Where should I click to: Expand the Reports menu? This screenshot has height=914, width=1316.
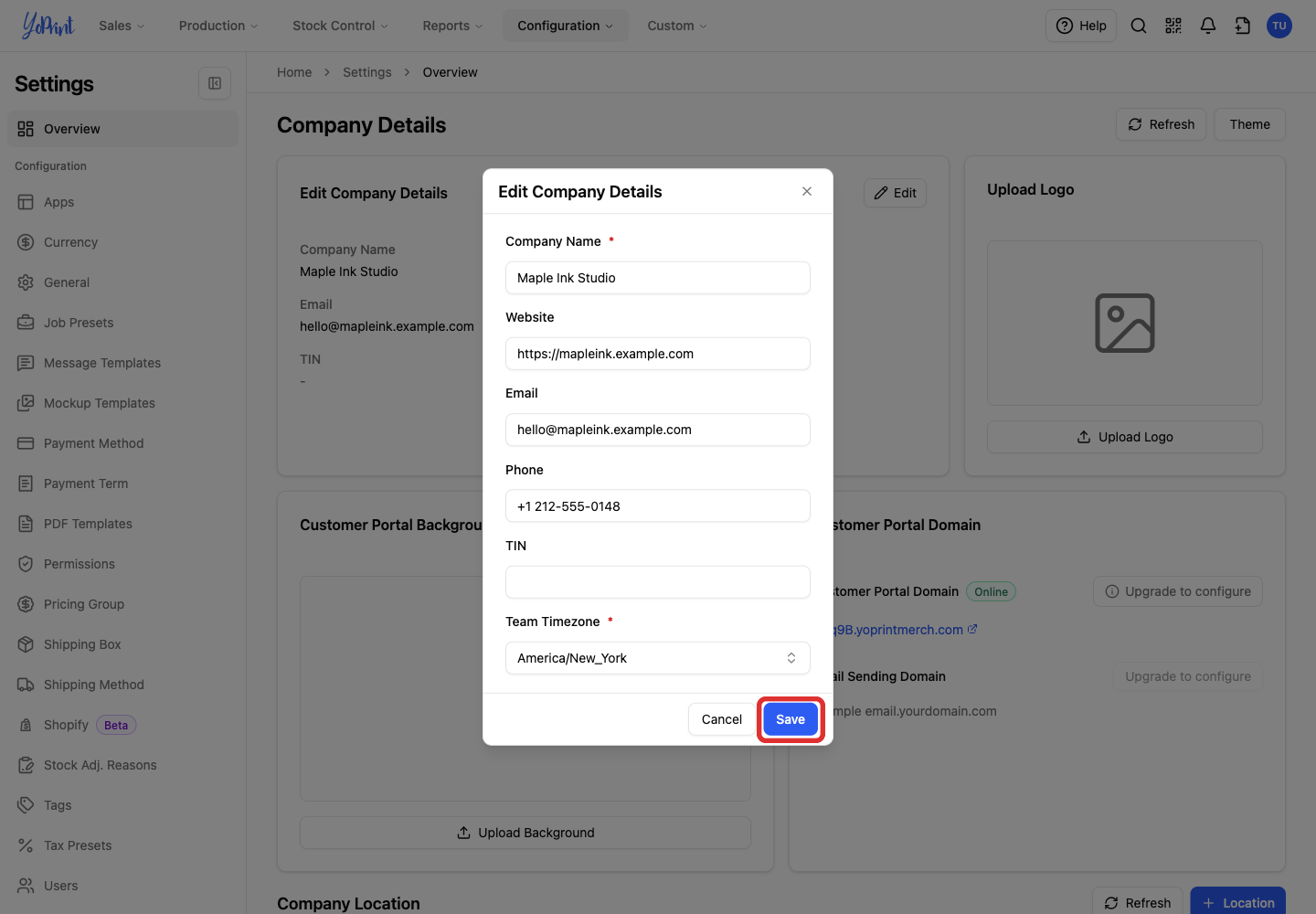pos(452,26)
